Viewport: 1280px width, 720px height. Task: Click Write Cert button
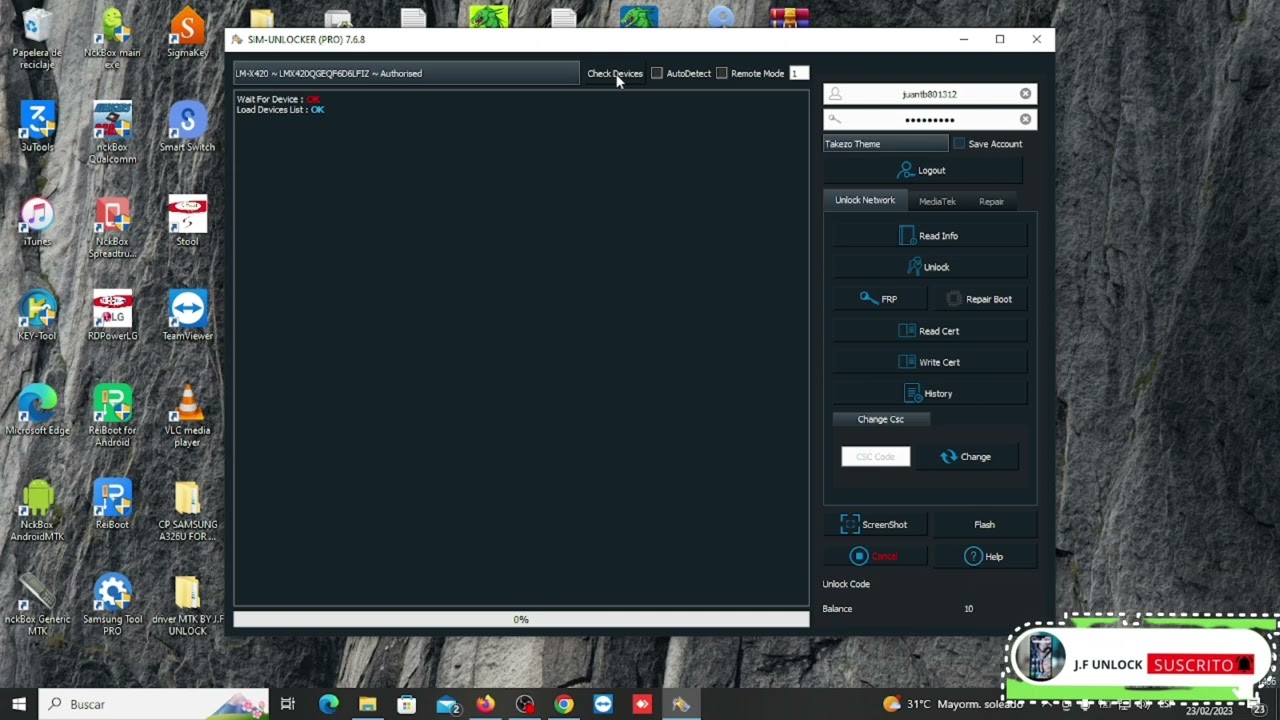click(x=930, y=362)
